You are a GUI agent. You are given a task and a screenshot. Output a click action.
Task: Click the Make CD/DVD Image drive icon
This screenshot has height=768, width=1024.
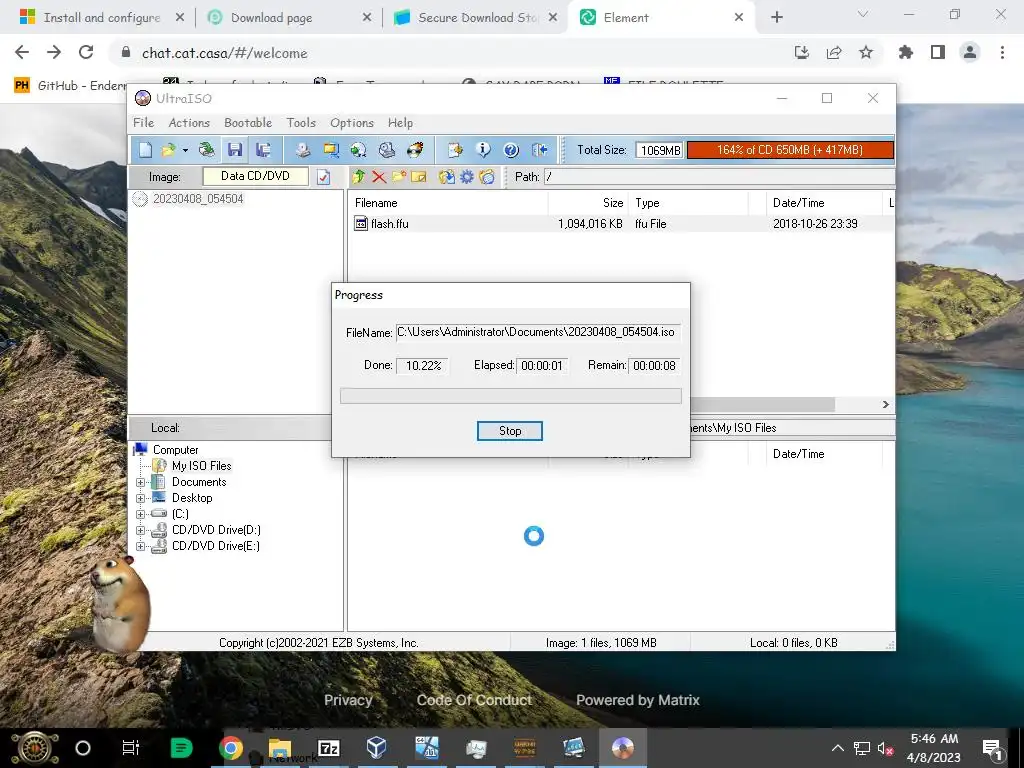click(x=302, y=150)
